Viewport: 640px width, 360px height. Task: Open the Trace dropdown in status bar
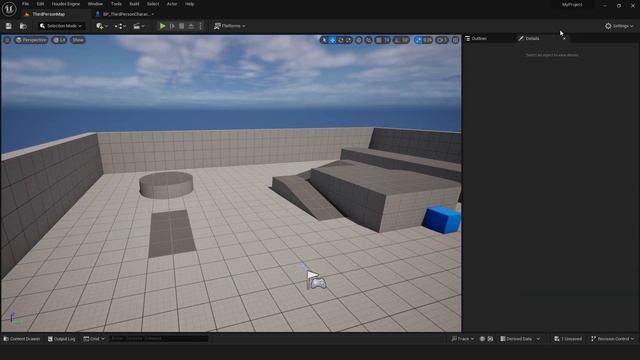[462, 339]
